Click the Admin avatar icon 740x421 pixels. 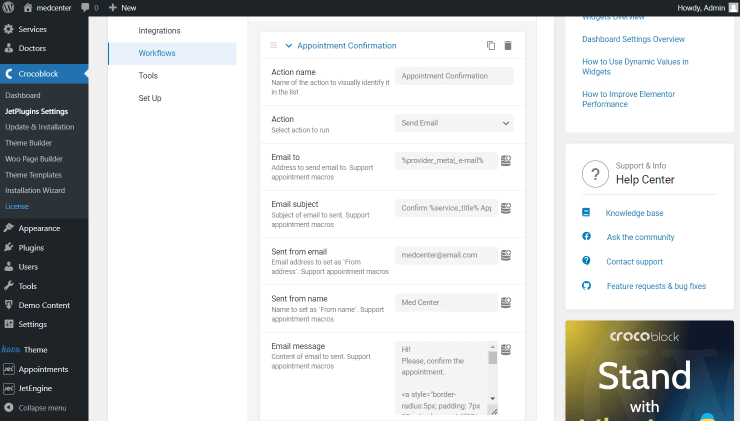[x=734, y=8]
